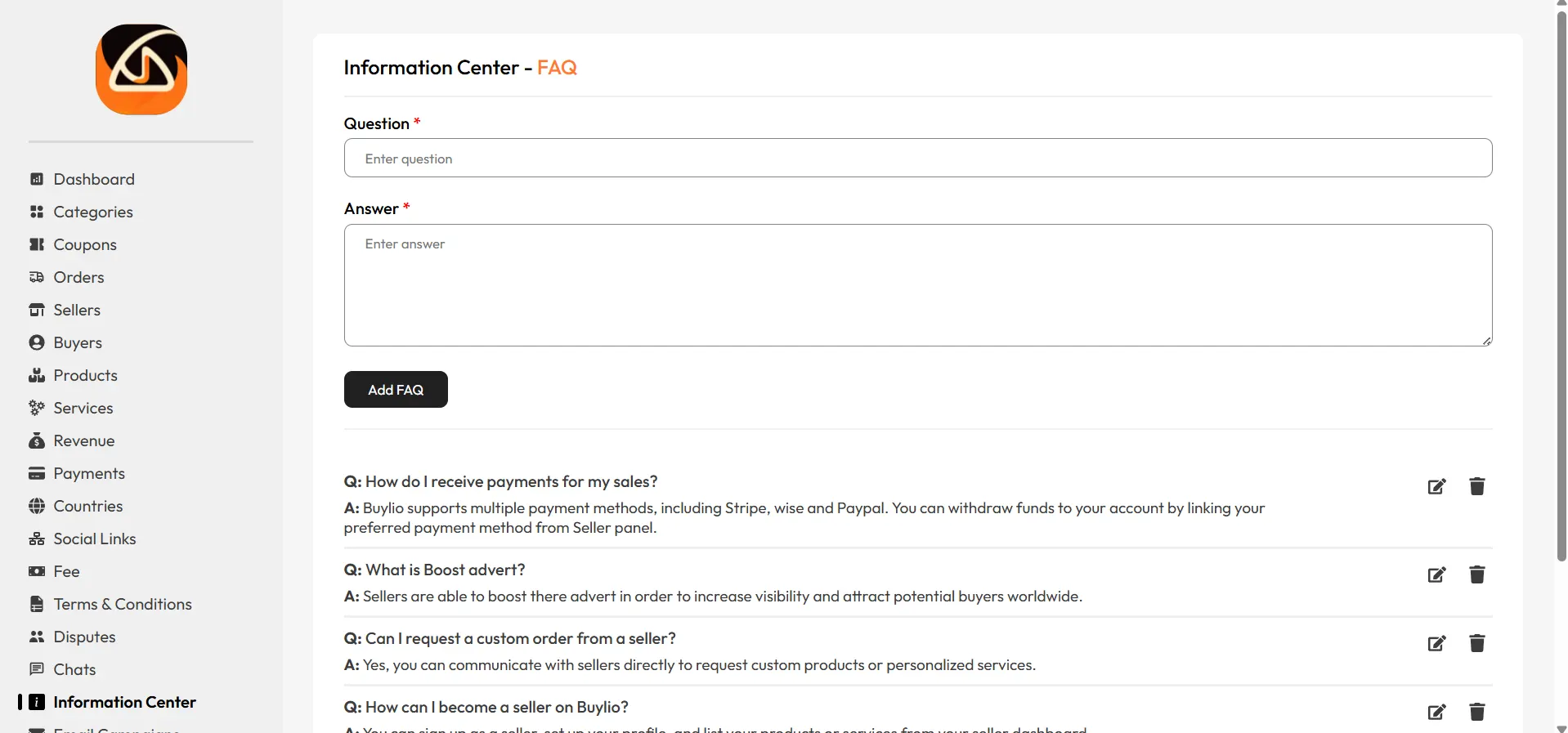Delete the 'How do I receive payments' FAQ
Image resolution: width=1568 pixels, height=733 pixels.
[x=1476, y=486]
